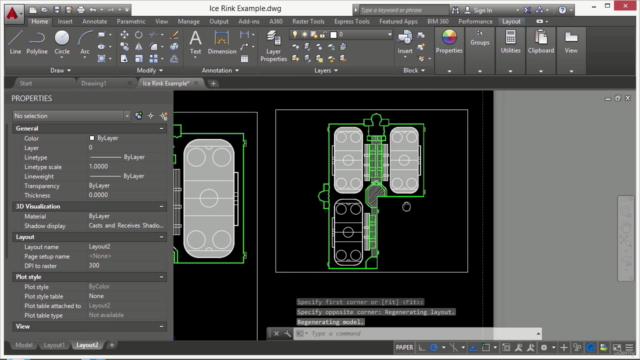Click the Copy tool in Modify panel
640x360 pixels.
[124, 47]
